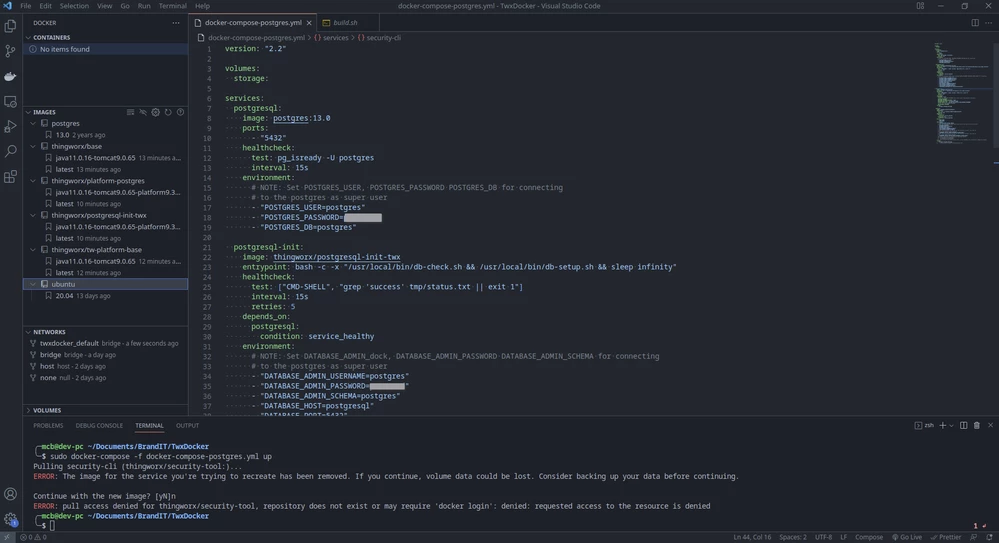Viewport: 999px width, 543px height.
Task: Open the Search view in activity bar
Action: (x=10, y=151)
